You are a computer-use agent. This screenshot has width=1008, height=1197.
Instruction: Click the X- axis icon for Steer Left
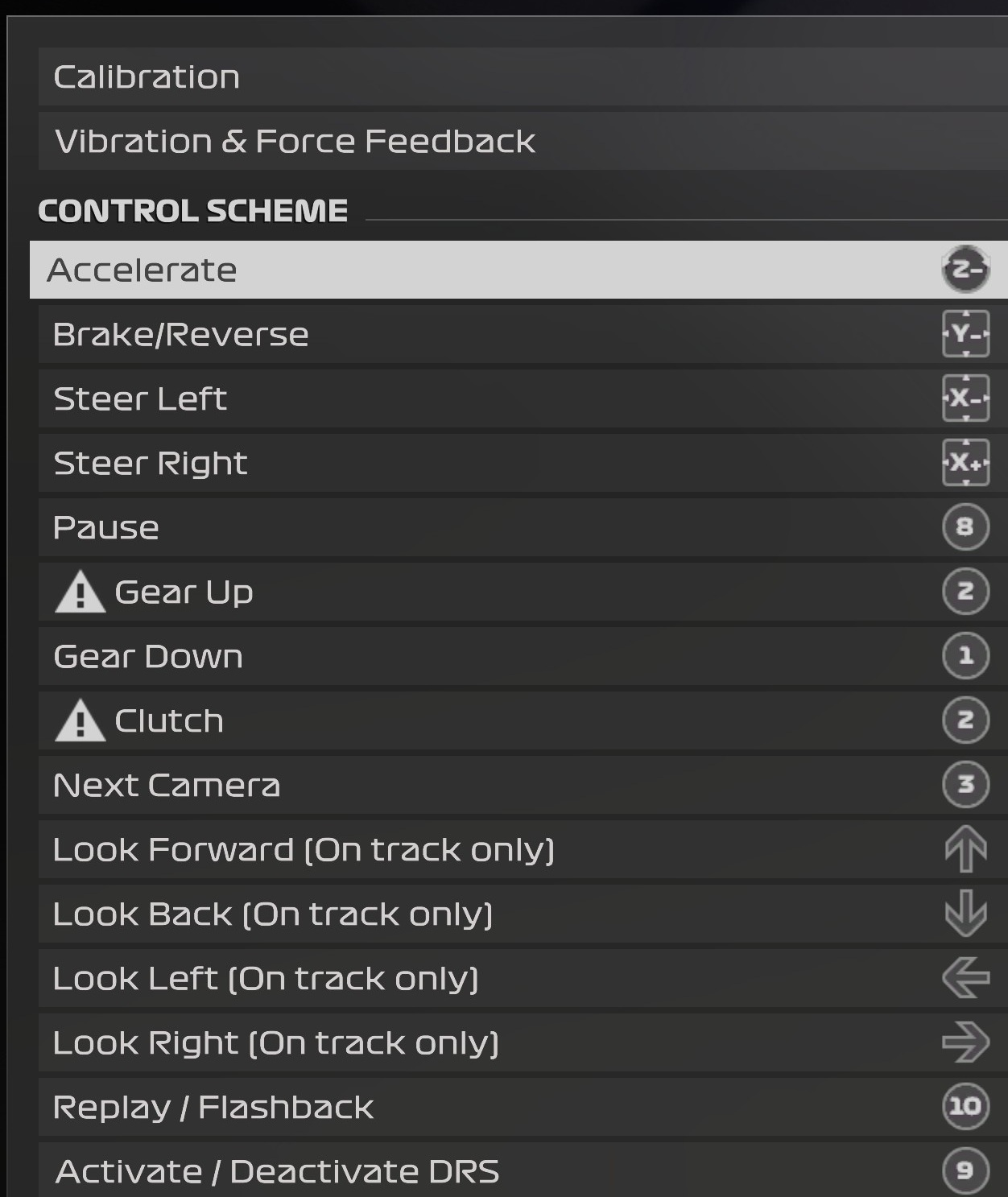(x=965, y=398)
